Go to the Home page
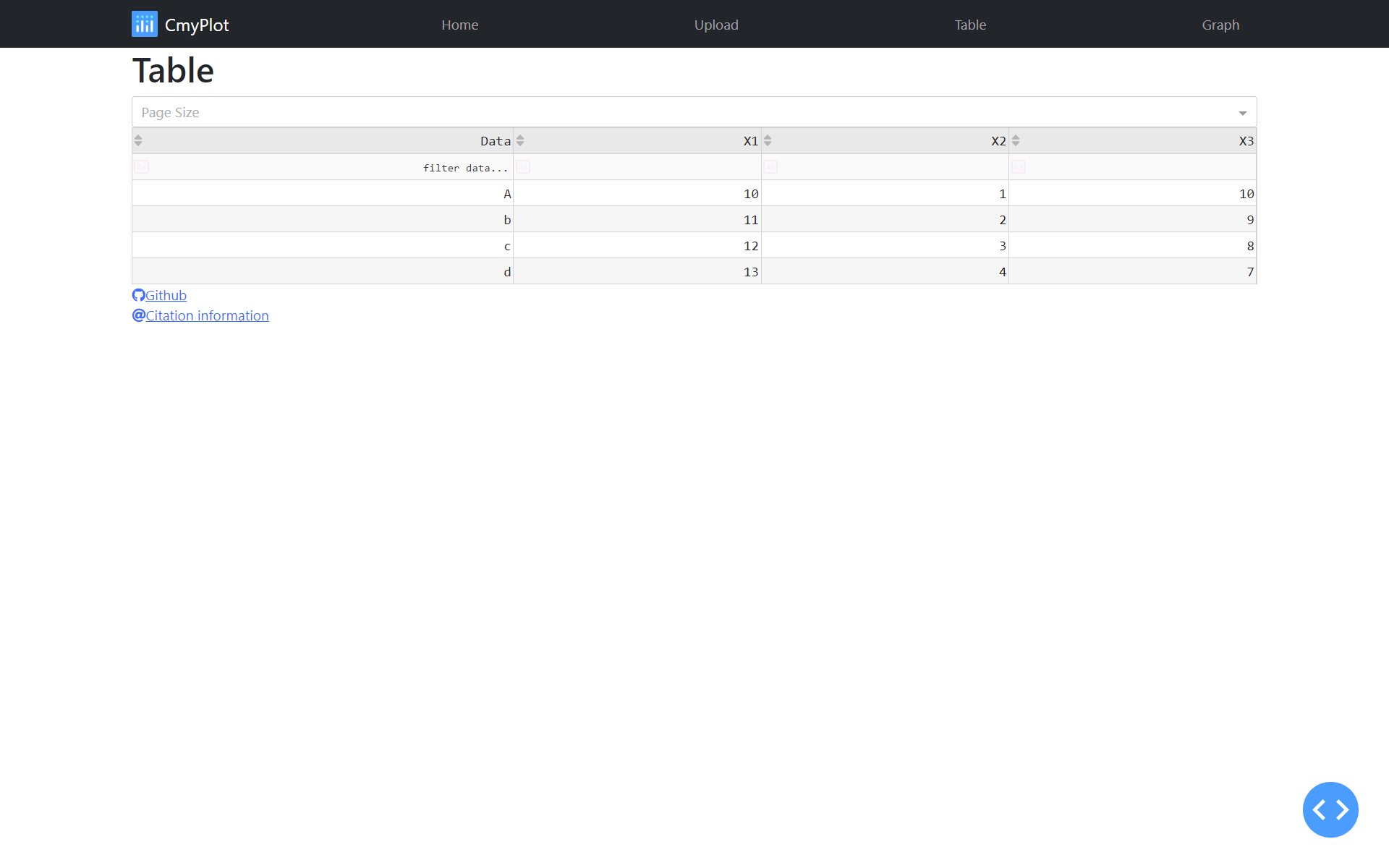This screenshot has width=1389, height=868. 459,25
